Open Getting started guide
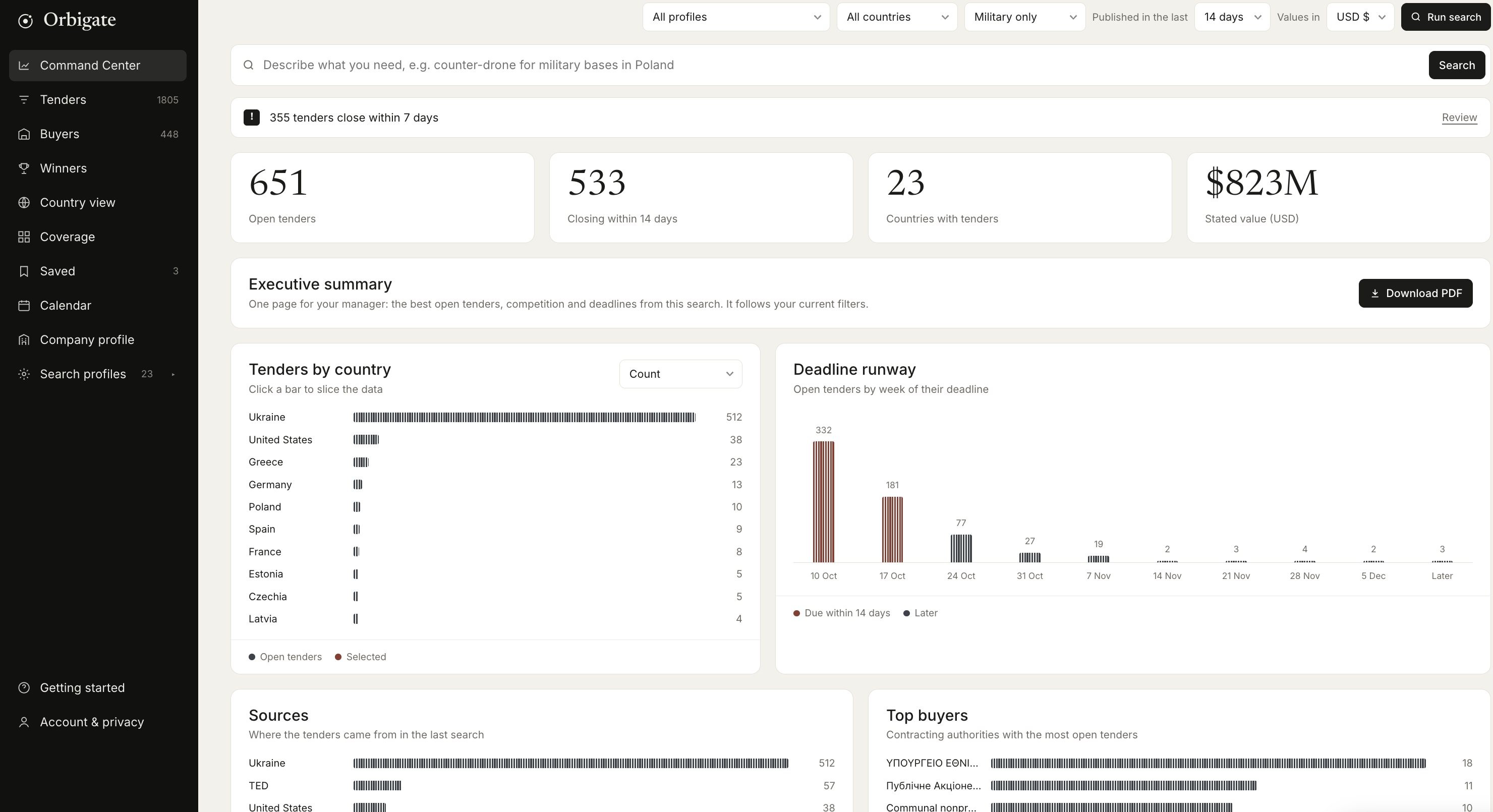Viewport: 1493px width, 812px height. (97, 687)
